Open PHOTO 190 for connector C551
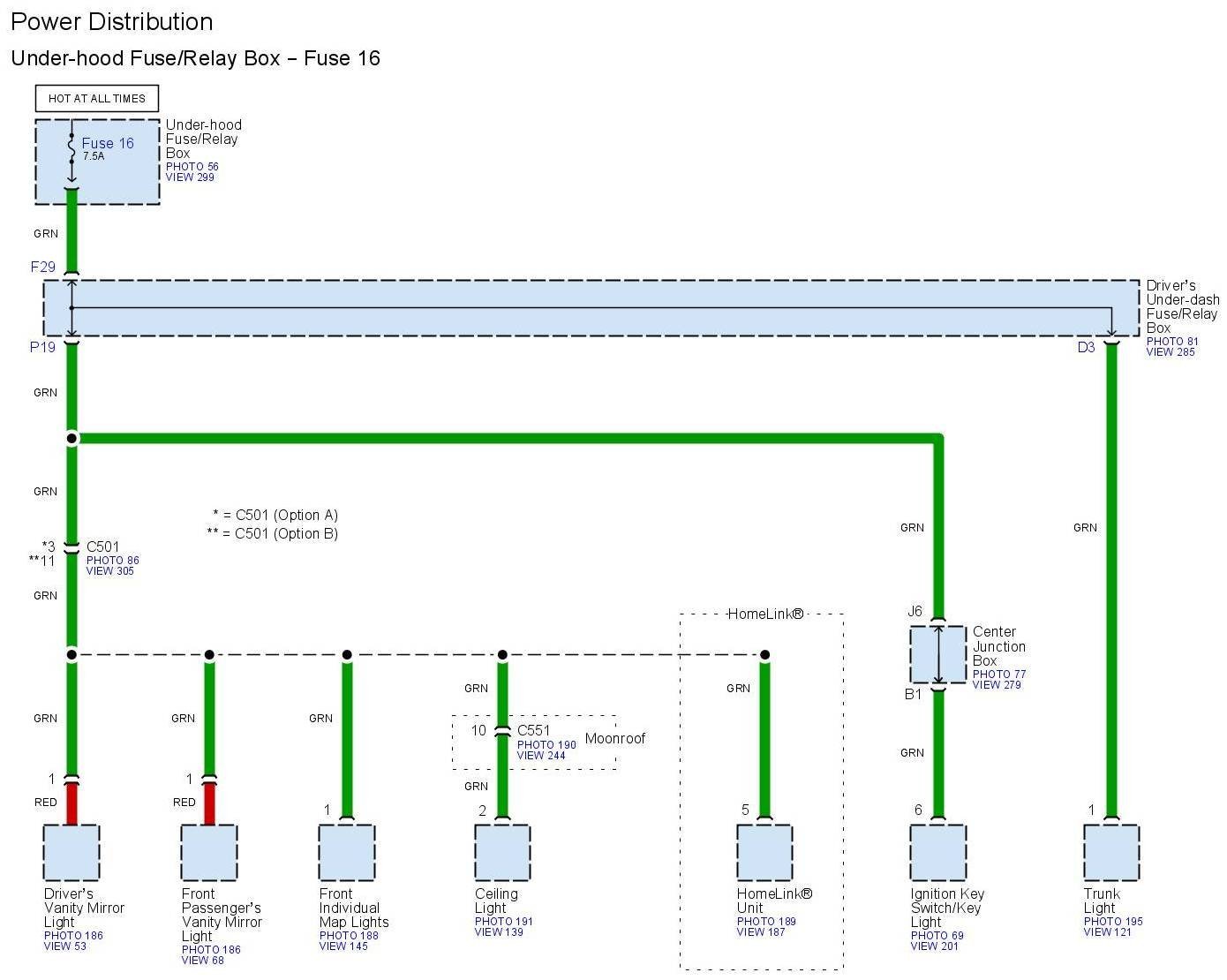 [x=546, y=745]
